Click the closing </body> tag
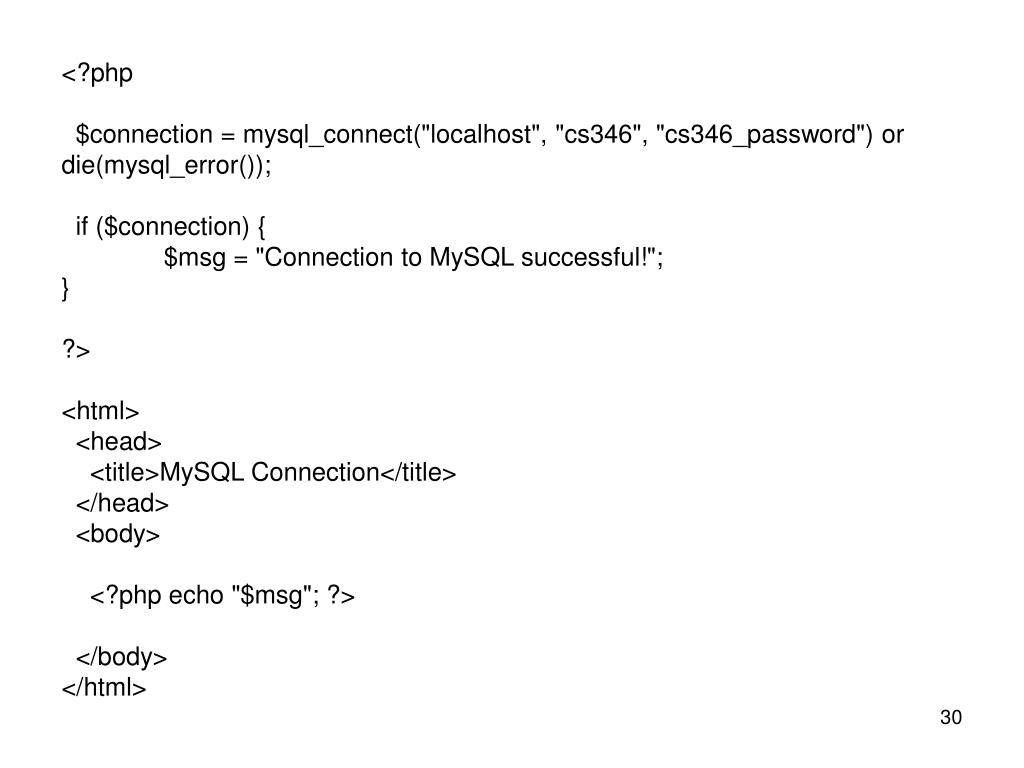This screenshot has width=1024, height=768. pyautogui.click(x=121, y=657)
